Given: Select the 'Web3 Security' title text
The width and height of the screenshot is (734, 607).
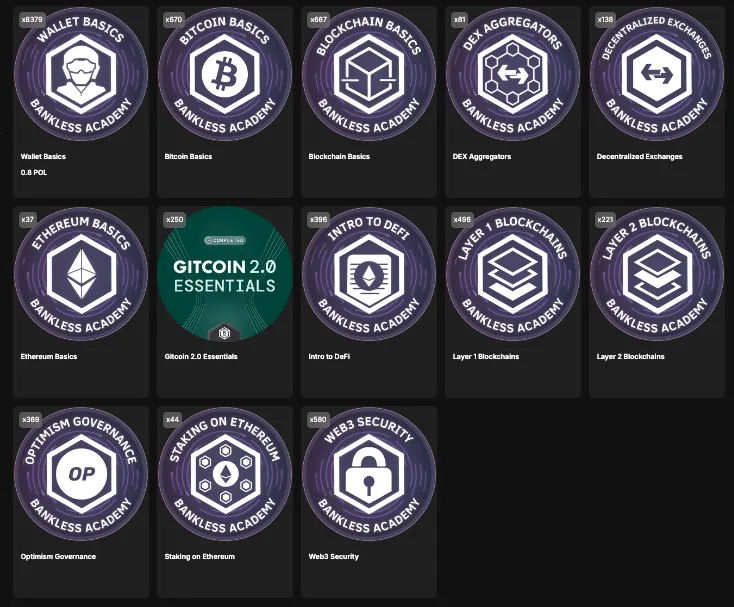Looking at the screenshot, I should point(333,556).
